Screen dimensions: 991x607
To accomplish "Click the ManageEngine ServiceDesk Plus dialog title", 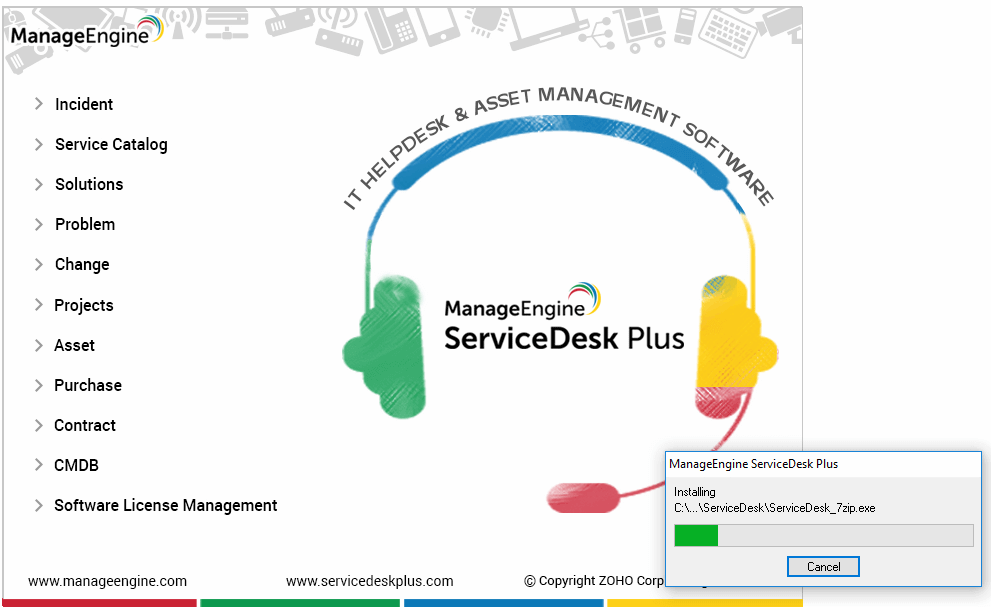I will coord(753,464).
